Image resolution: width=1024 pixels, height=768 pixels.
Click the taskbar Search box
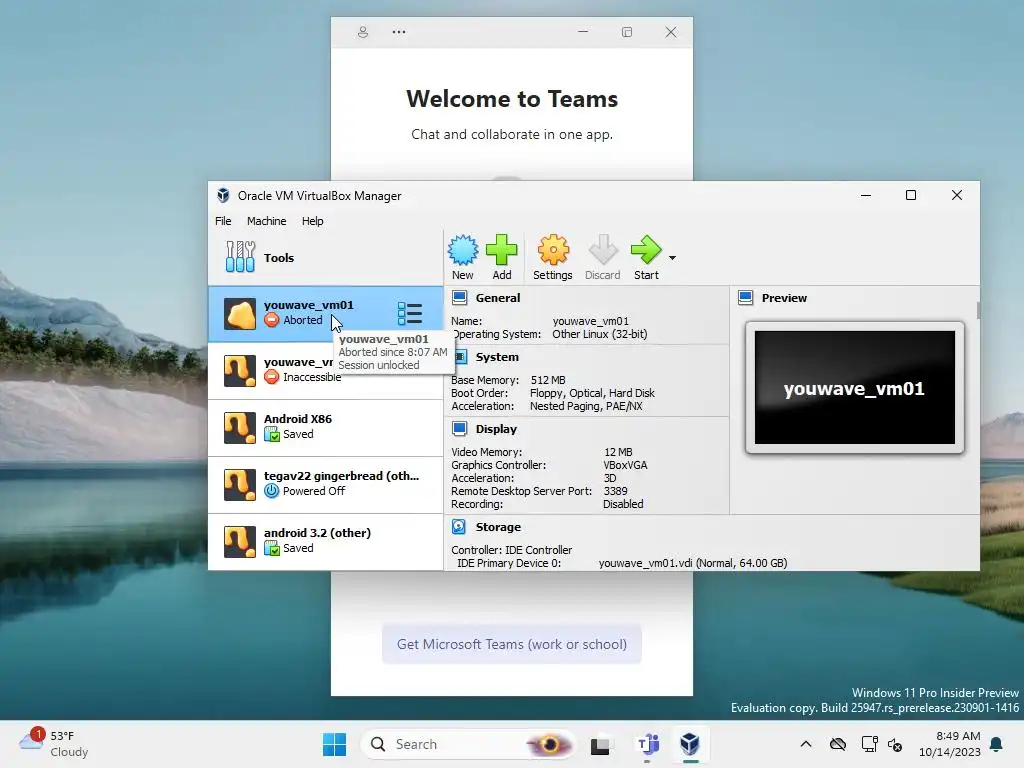coord(469,744)
